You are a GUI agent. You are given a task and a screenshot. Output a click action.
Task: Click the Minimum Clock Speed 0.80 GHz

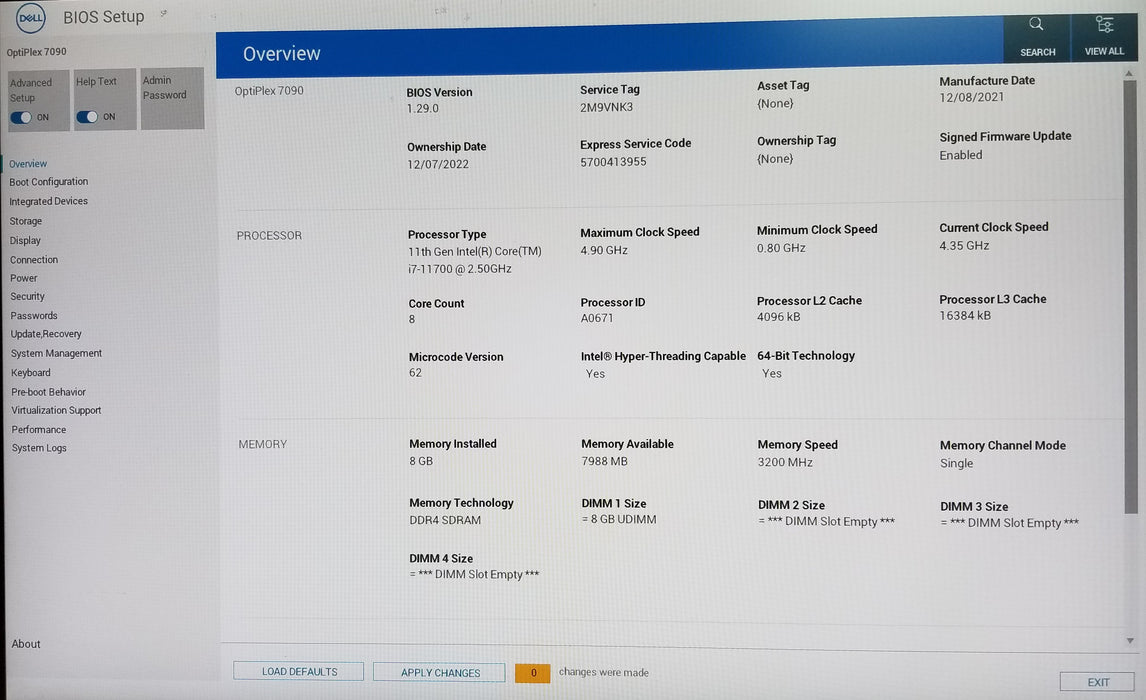click(x=781, y=248)
